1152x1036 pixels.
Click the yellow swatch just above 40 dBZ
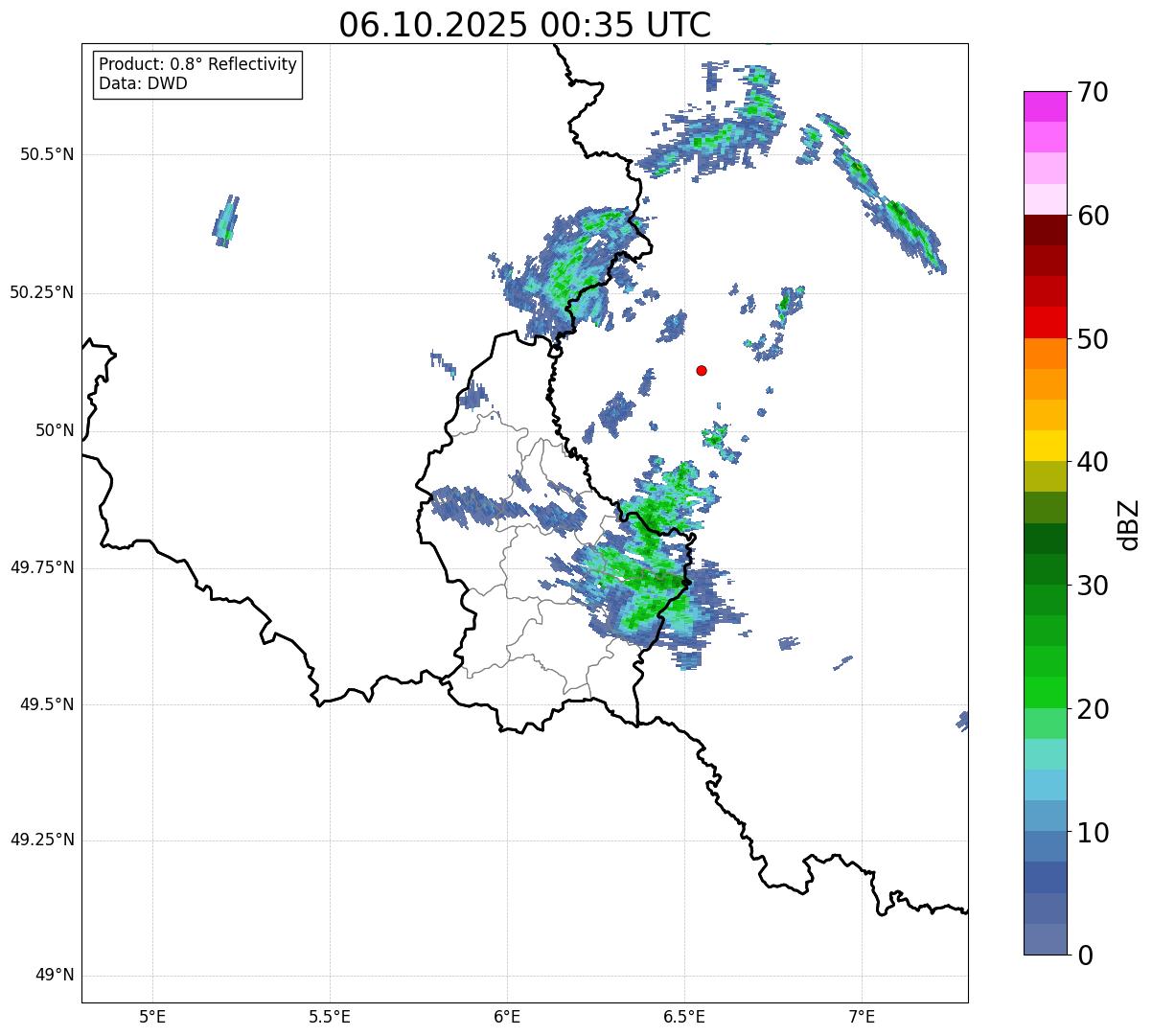click(1046, 446)
